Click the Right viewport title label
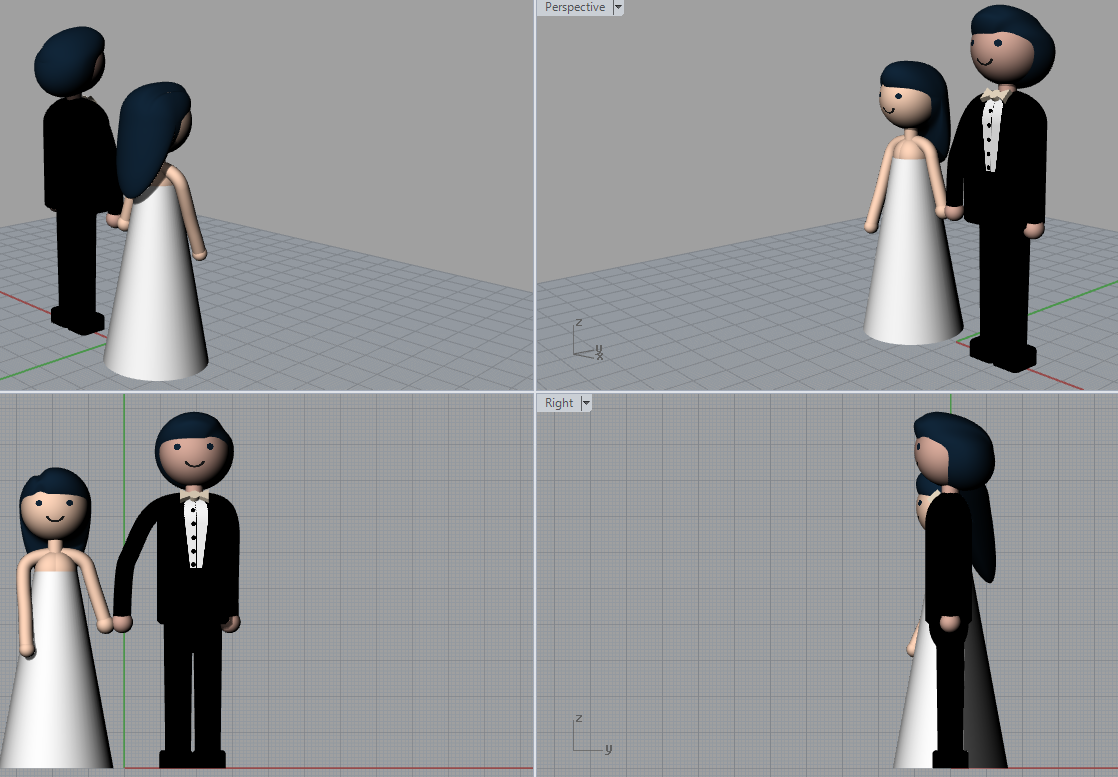The width and height of the screenshot is (1118, 777). click(559, 403)
